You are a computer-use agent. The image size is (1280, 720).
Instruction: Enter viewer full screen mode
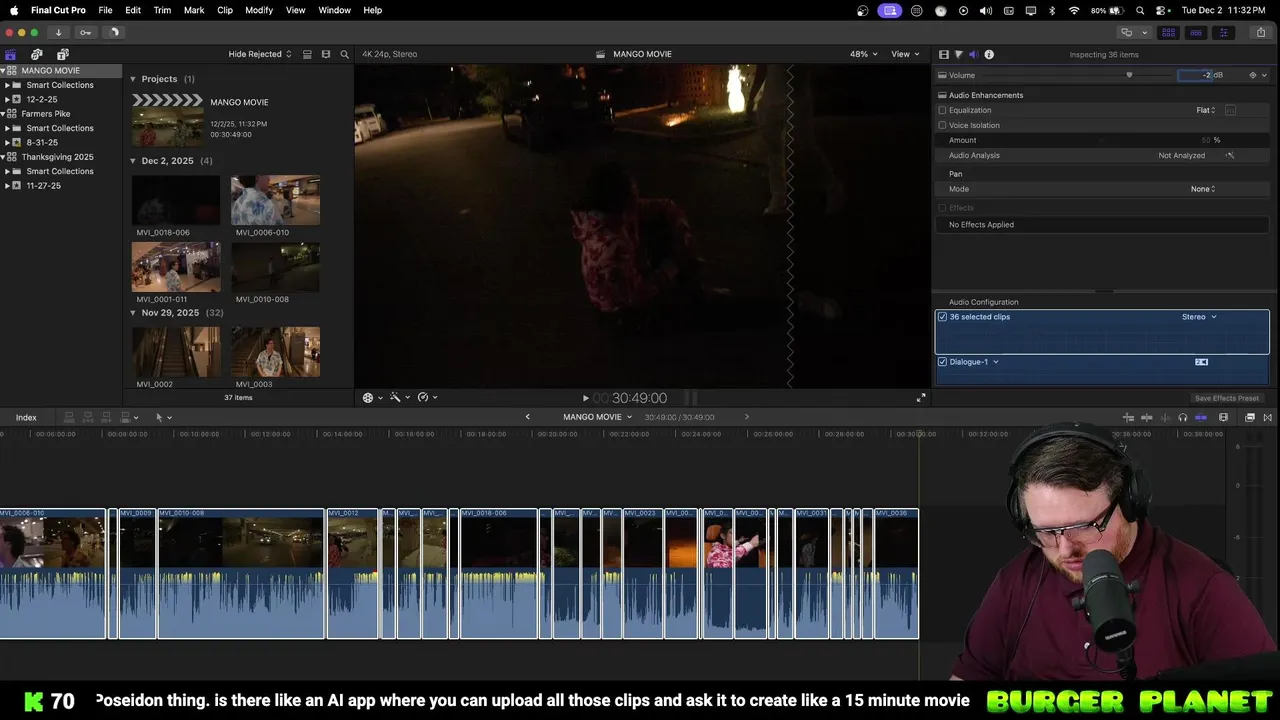pos(921,398)
